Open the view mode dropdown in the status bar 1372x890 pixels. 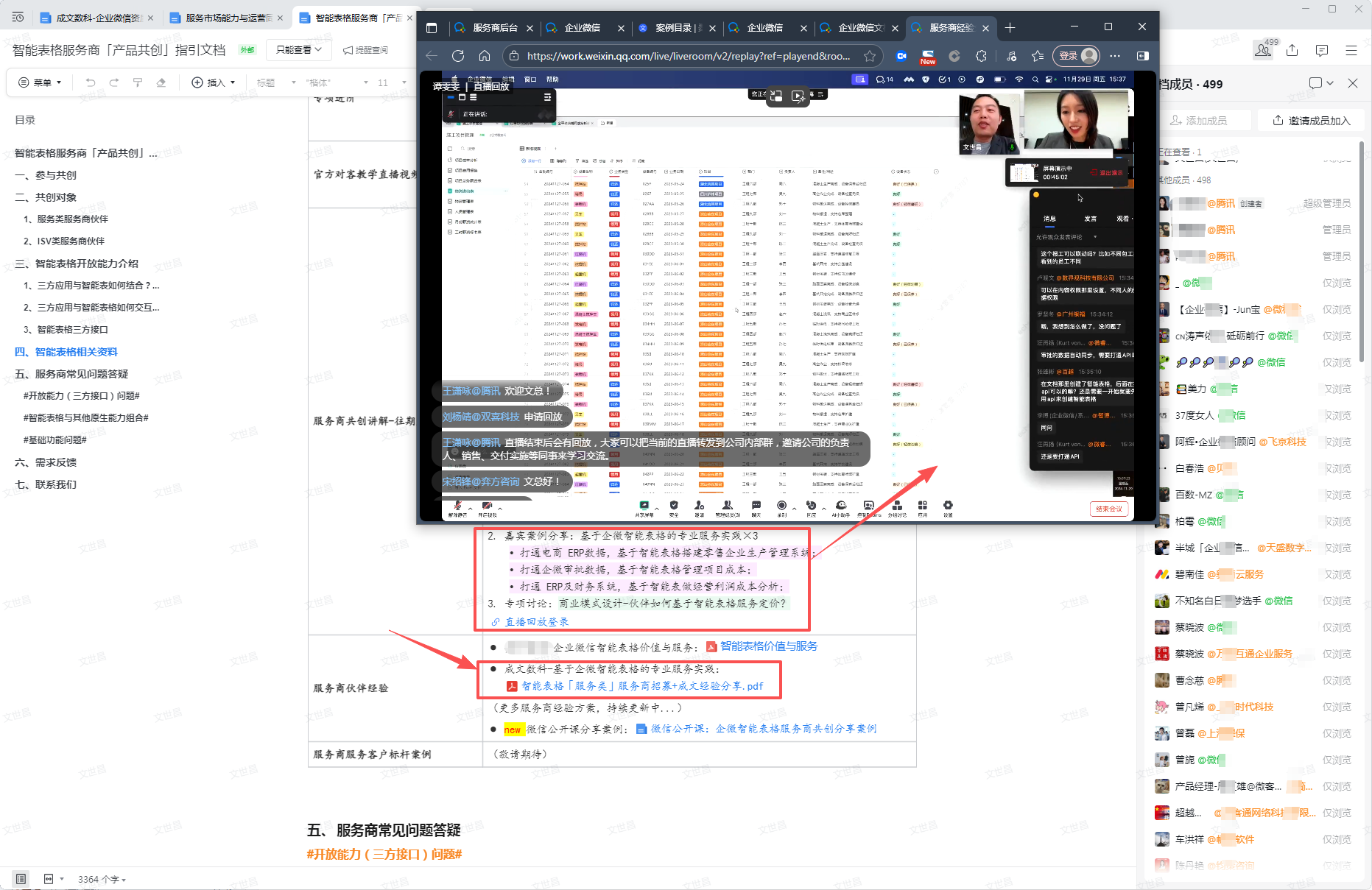click(x=54, y=879)
